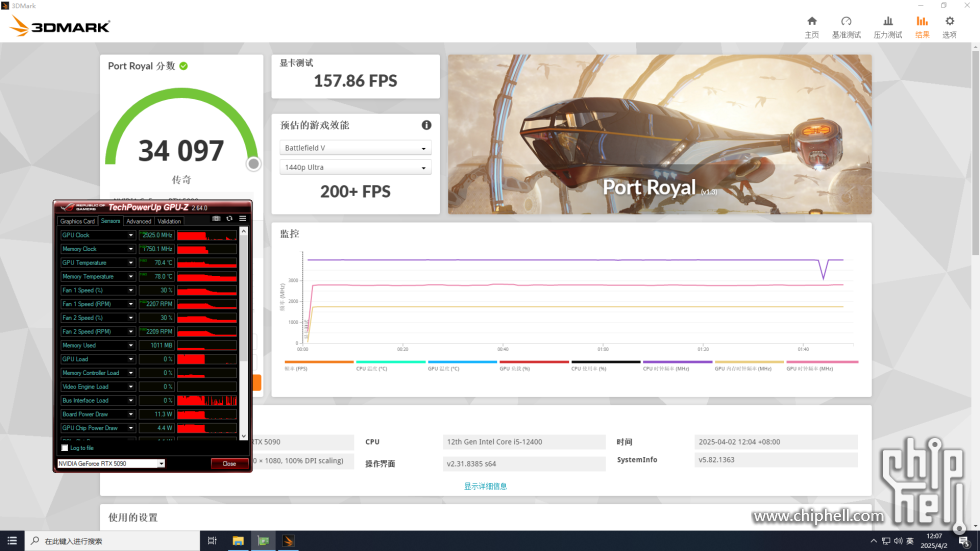
Task: Click the Windows taskbar search box
Action: tap(112, 541)
